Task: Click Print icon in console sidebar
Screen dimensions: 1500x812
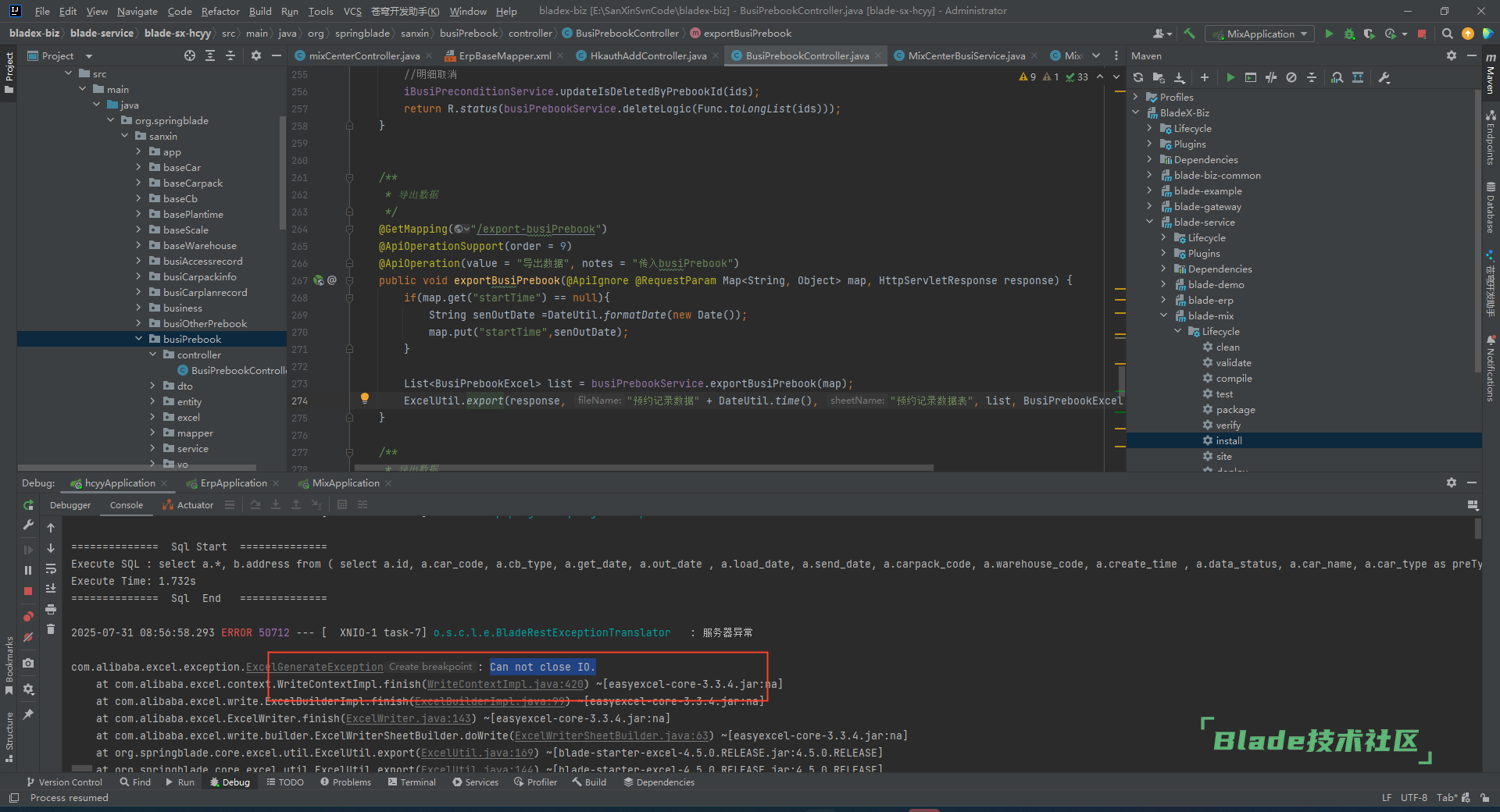Action: click(x=51, y=609)
